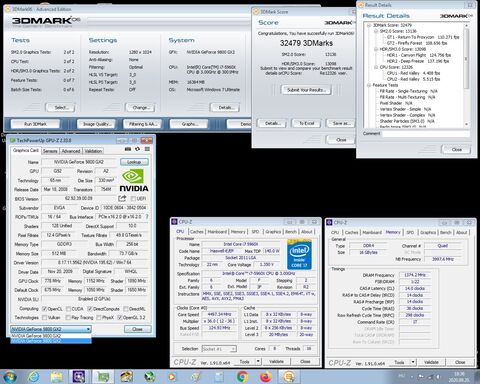Screen dimensions: 480x384
Task: Open Google Chrome from the taskbar
Action: [x=243, y=377]
